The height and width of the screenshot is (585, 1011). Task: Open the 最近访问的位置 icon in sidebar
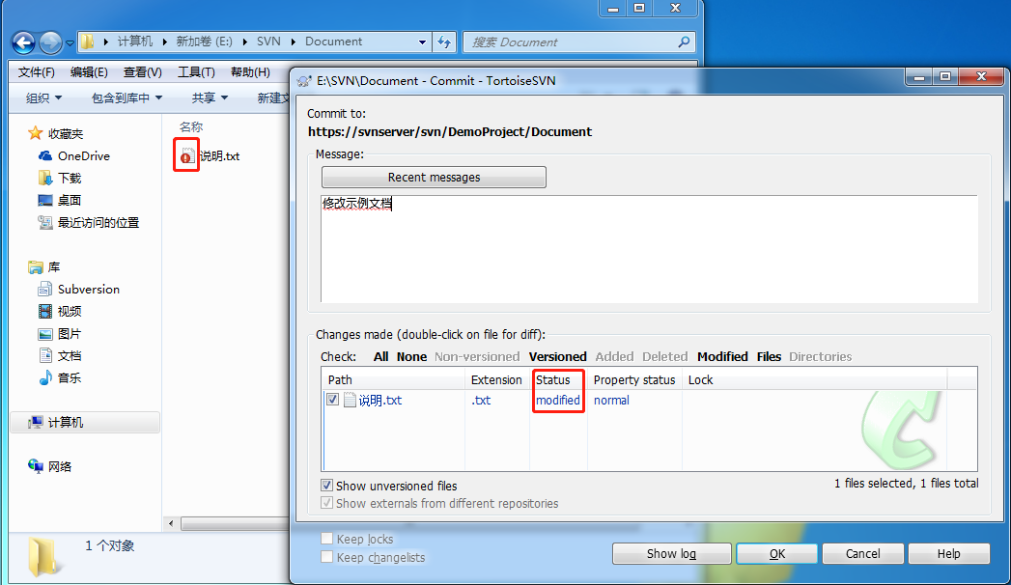click(x=45, y=223)
